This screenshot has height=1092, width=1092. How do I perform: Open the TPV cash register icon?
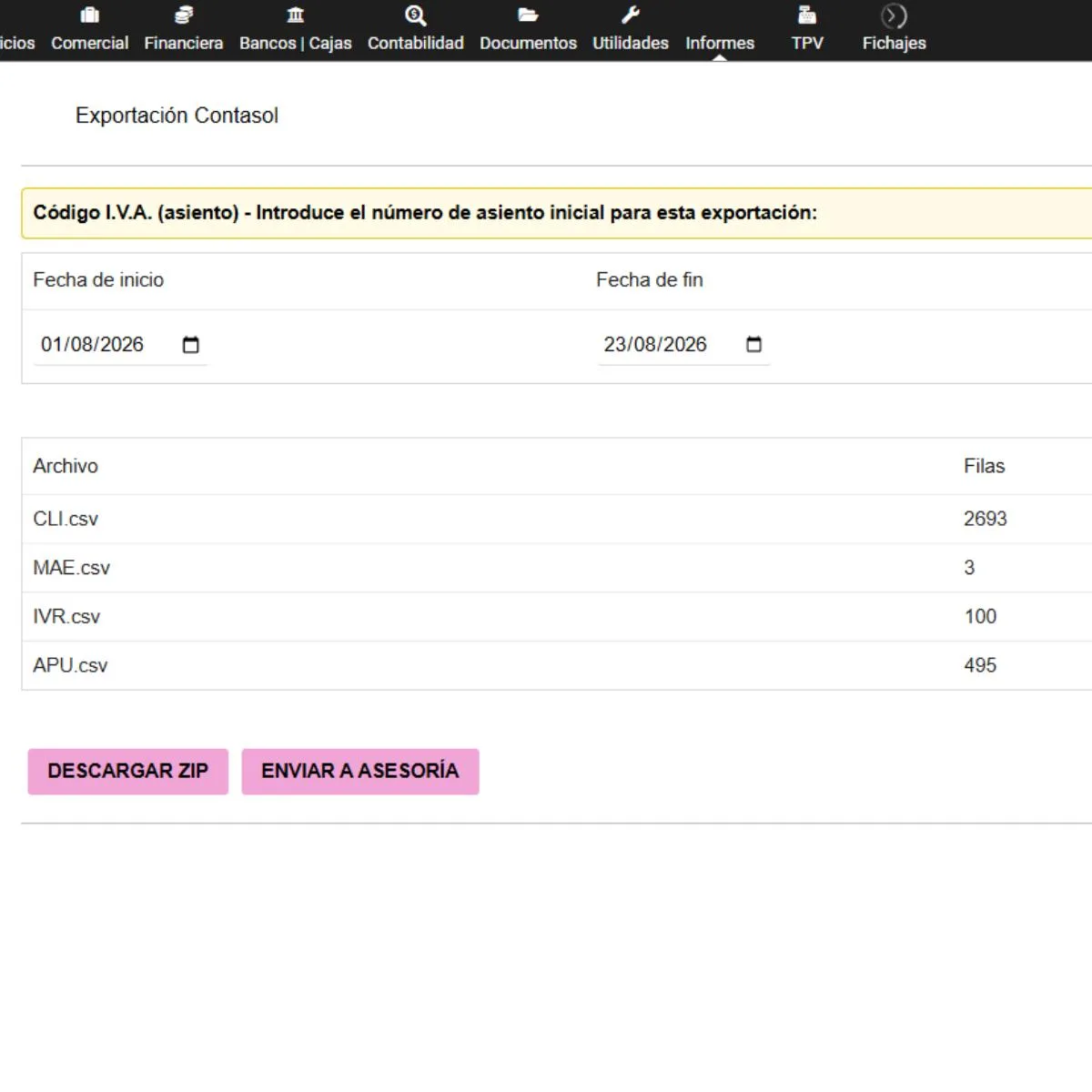[x=807, y=15]
